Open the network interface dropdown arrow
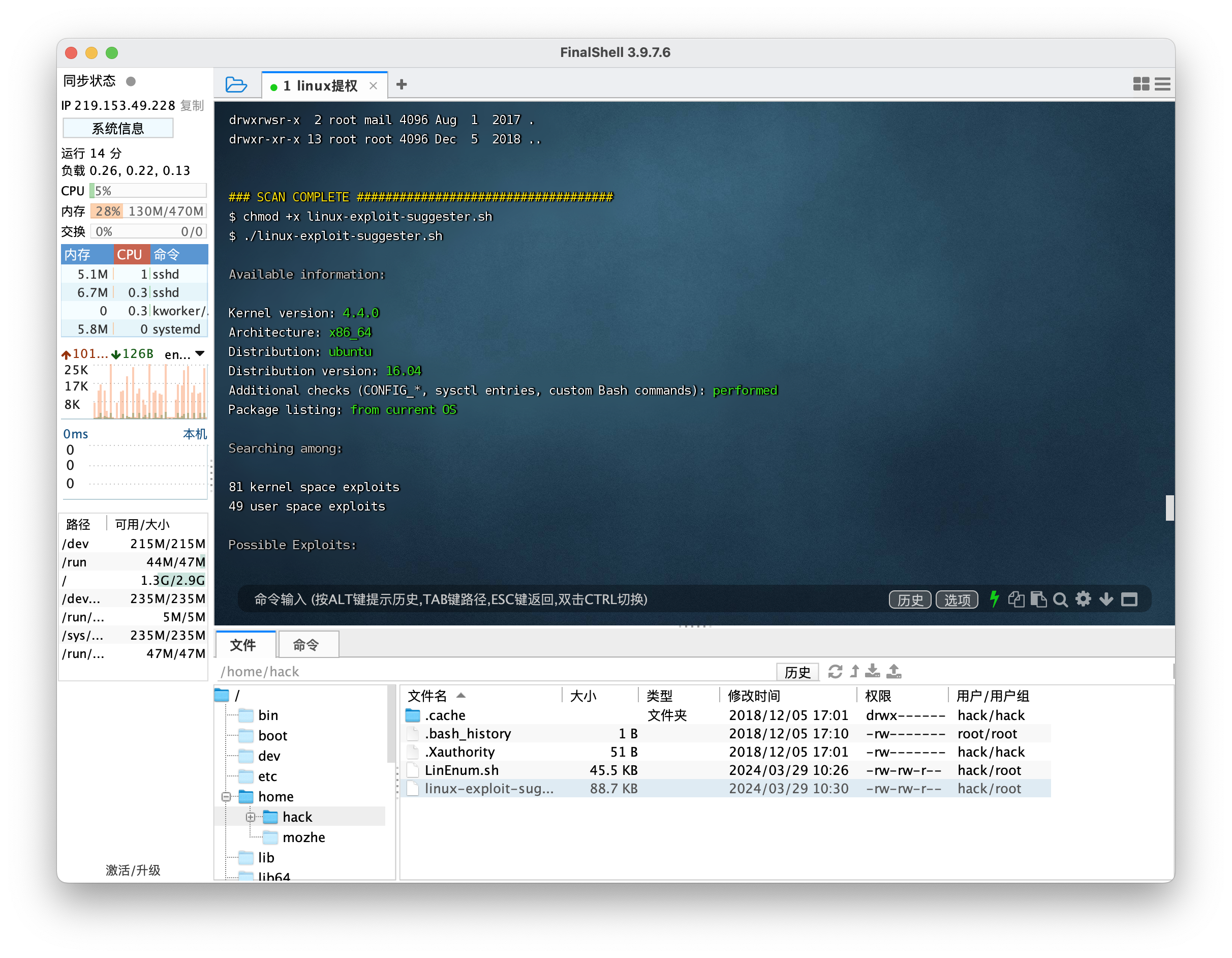1232x958 pixels. coord(200,354)
